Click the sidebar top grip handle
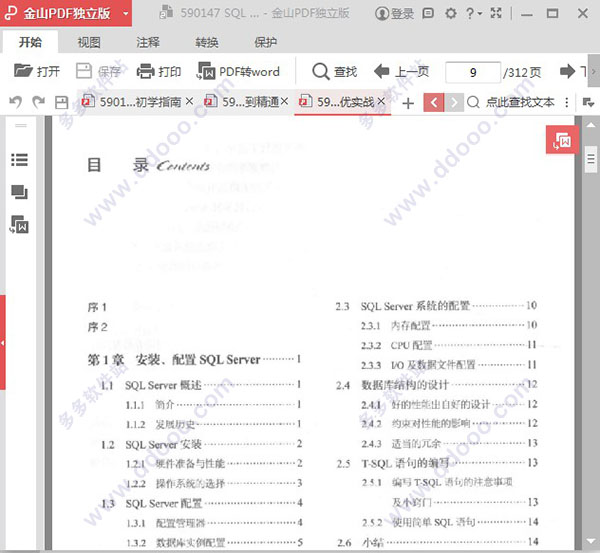This screenshot has height=553, width=600. click(x=21, y=125)
